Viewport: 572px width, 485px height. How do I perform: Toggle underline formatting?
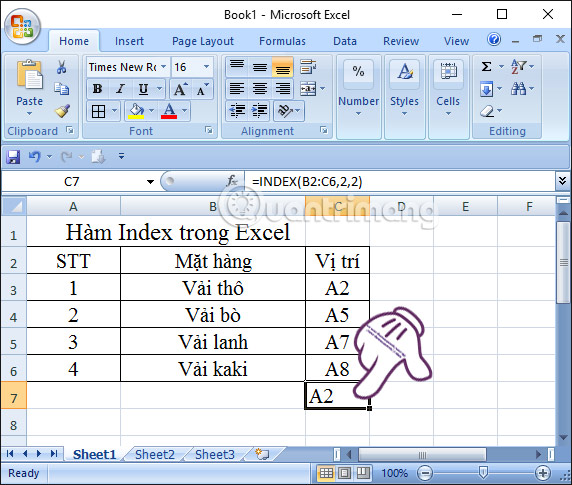(143, 89)
